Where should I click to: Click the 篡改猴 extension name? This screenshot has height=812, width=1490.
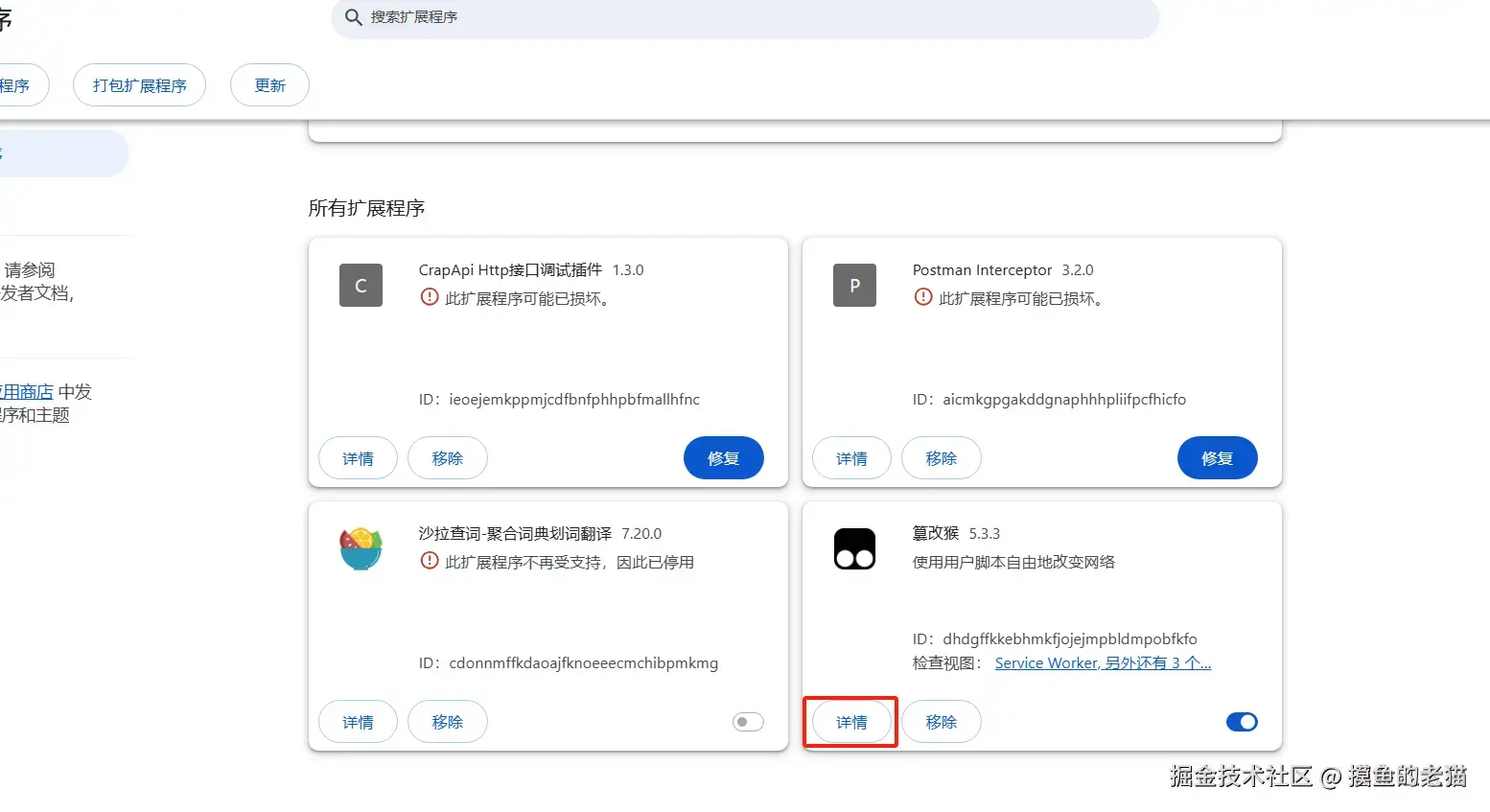pos(935,533)
